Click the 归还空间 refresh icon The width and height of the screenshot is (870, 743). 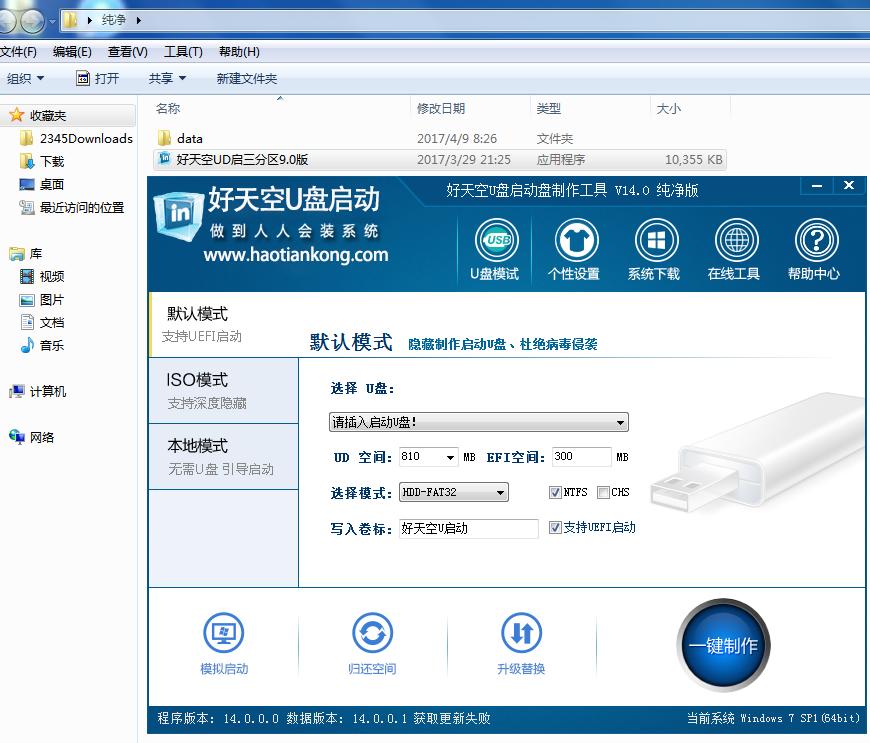coord(372,633)
